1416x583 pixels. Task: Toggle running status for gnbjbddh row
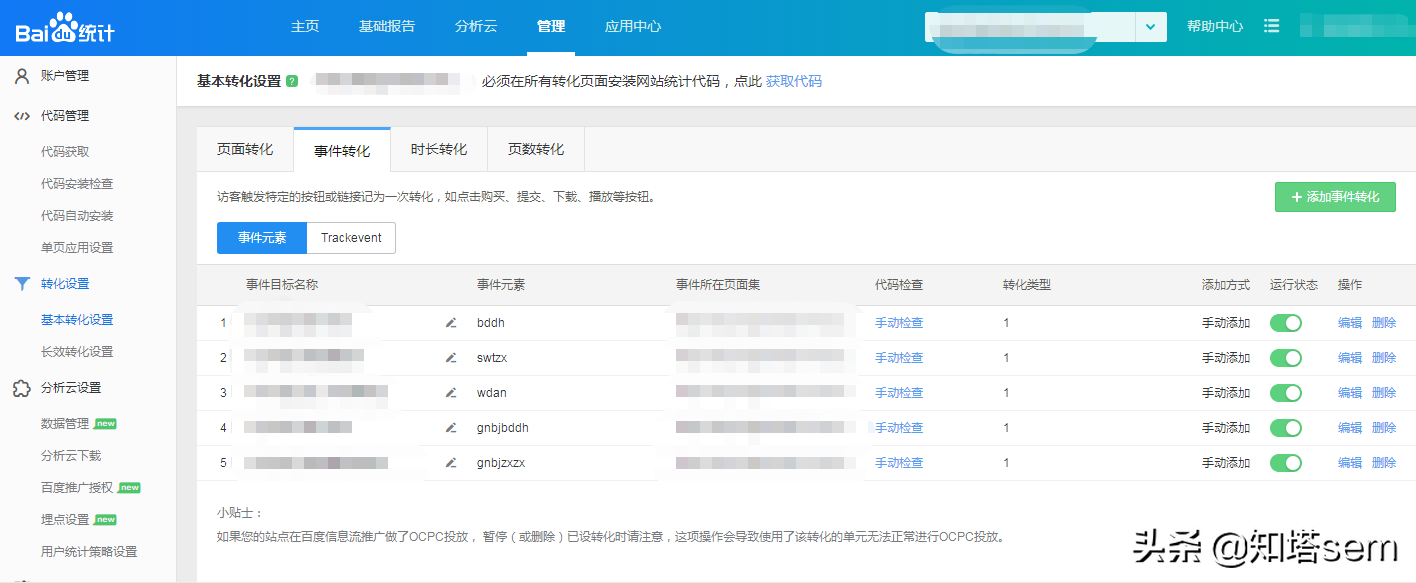click(1286, 428)
